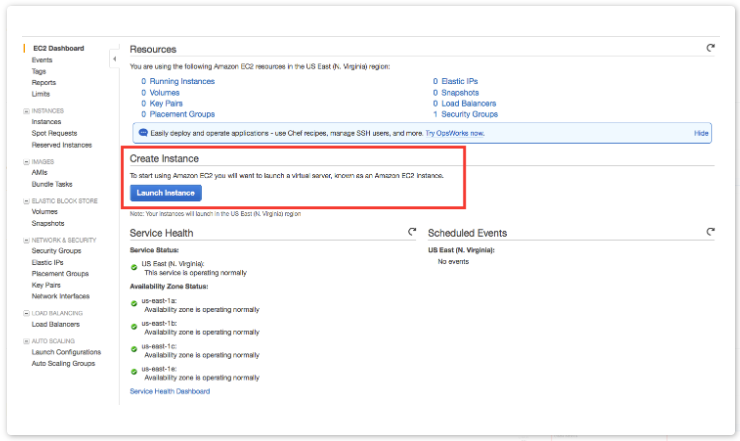Open Network Interfaces page
Viewport: 740px width, 441px height.
click(61, 297)
